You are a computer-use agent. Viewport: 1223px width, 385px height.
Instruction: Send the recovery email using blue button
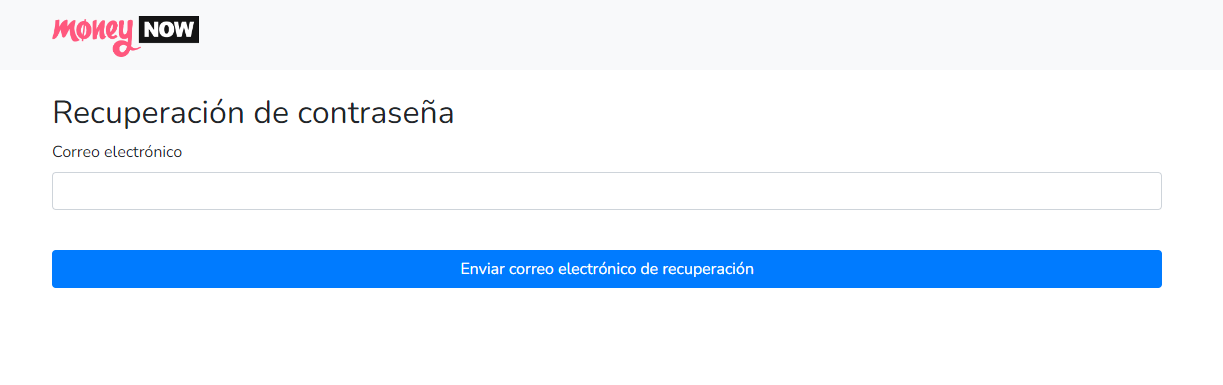pos(606,269)
